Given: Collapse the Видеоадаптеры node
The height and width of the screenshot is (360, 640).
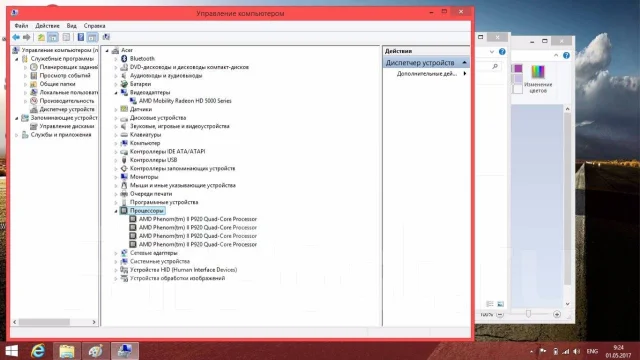Looking at the screenshot, I should coord(116,93).
